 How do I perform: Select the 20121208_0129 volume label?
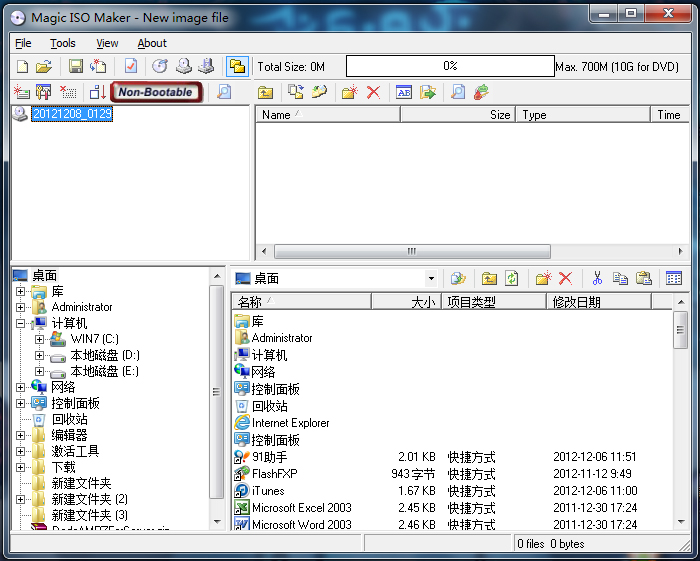point(72,114)
